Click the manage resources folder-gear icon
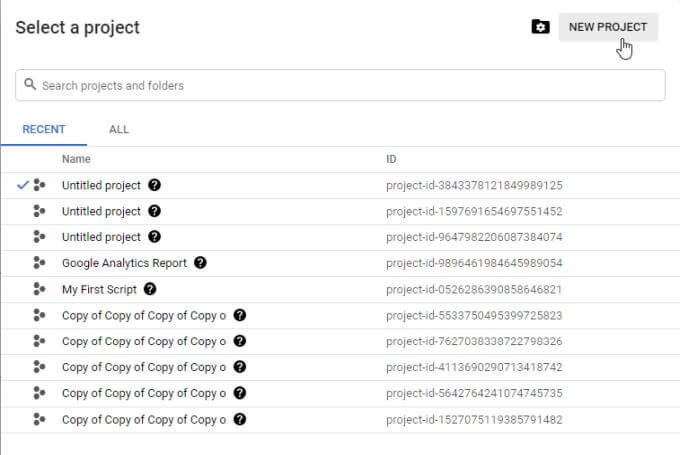Viewport: 680px width, 455px height. [540, 27]
